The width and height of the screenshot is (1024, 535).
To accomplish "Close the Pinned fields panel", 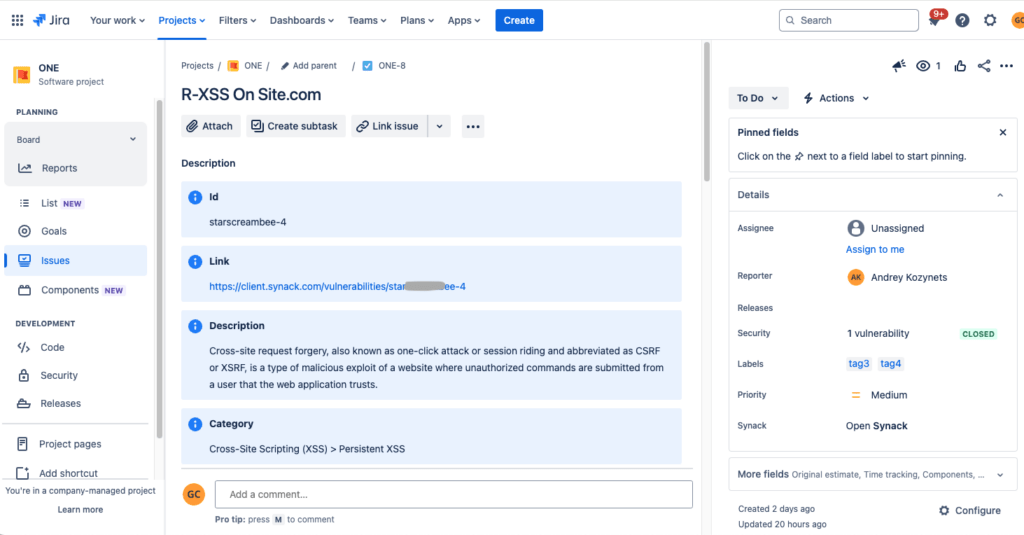I will (x=1003, y=132).
